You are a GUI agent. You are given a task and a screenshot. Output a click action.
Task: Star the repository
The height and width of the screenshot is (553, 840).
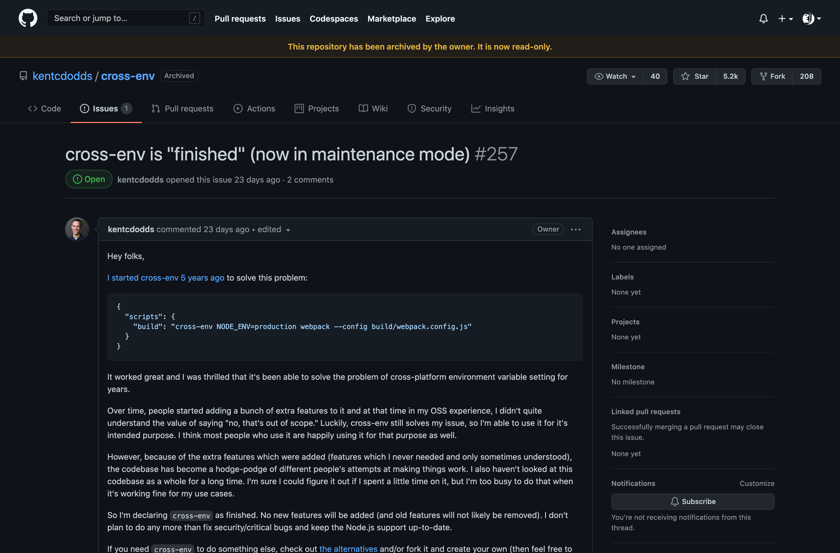pos(695,76)
